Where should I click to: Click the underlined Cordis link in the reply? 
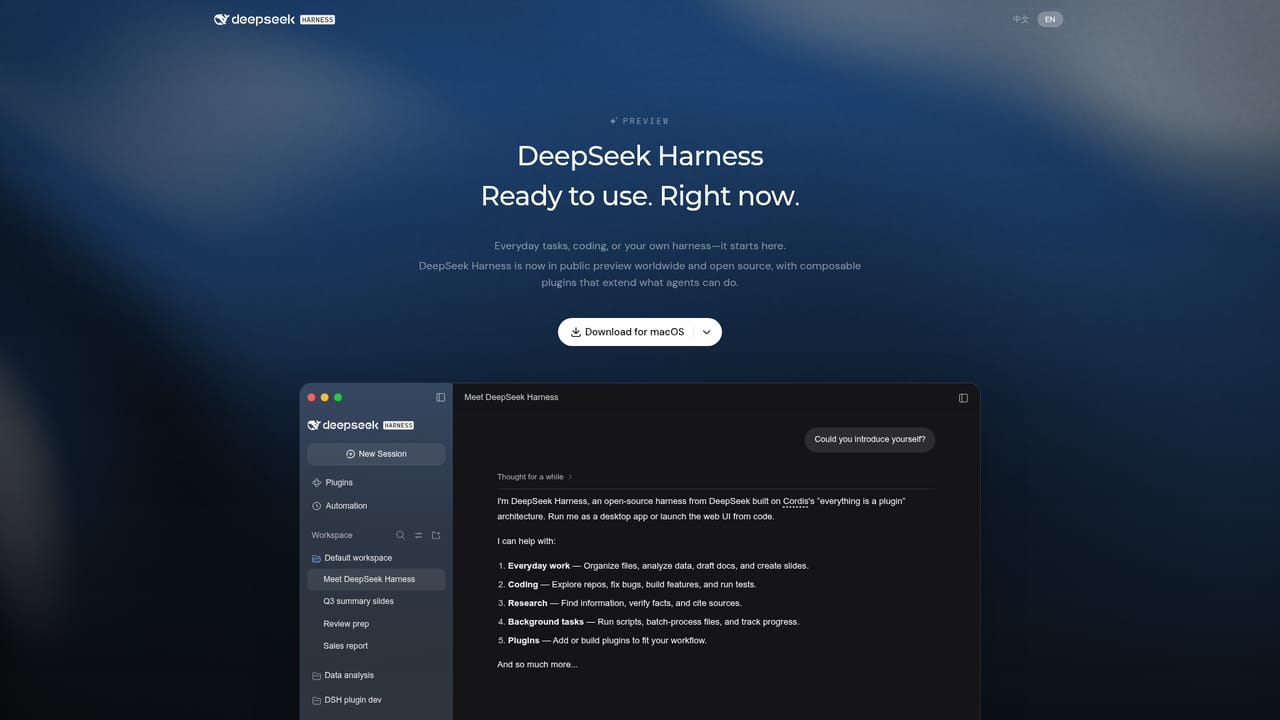pyautogui.click(x=796, y=501)
